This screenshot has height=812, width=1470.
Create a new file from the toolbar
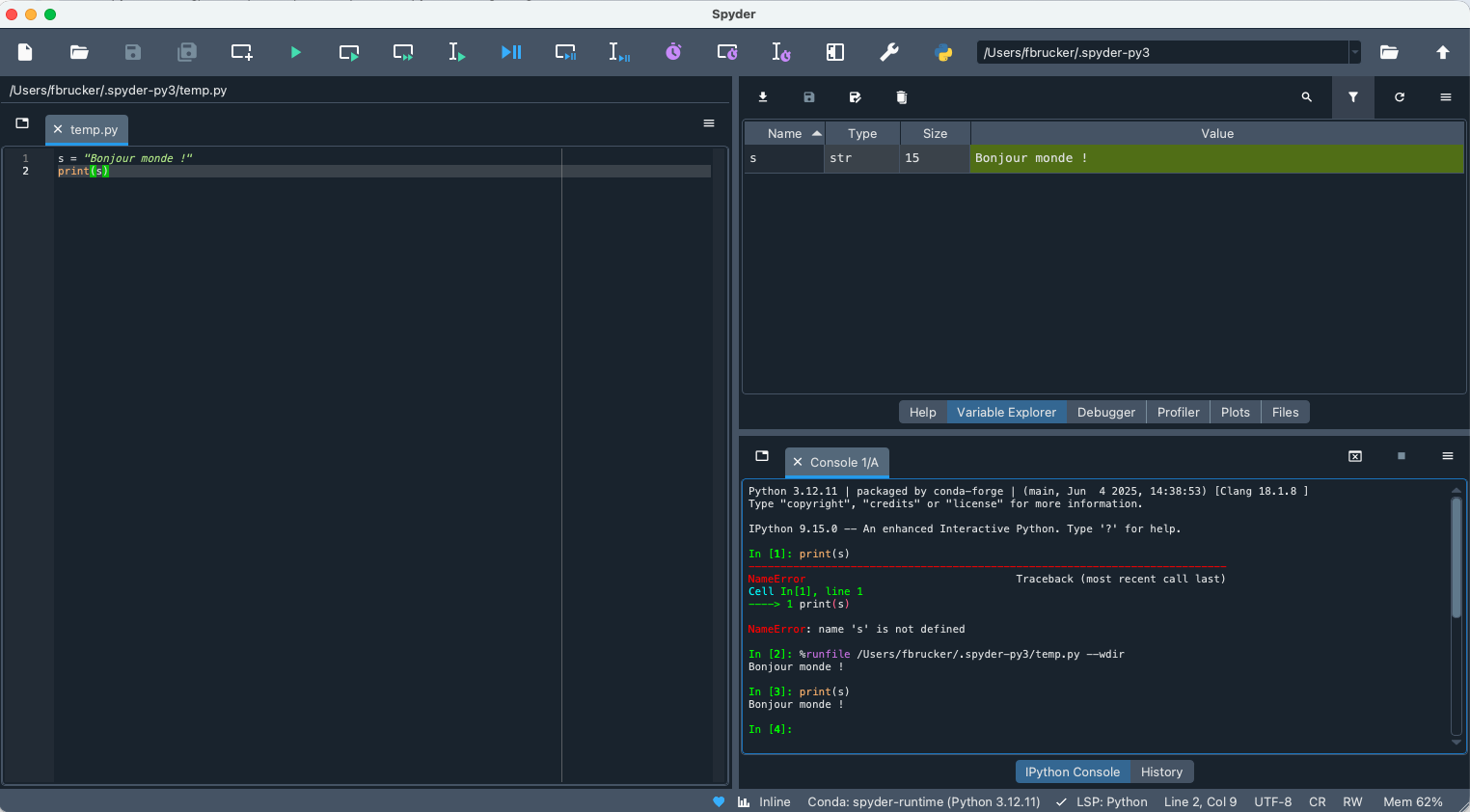25,52
